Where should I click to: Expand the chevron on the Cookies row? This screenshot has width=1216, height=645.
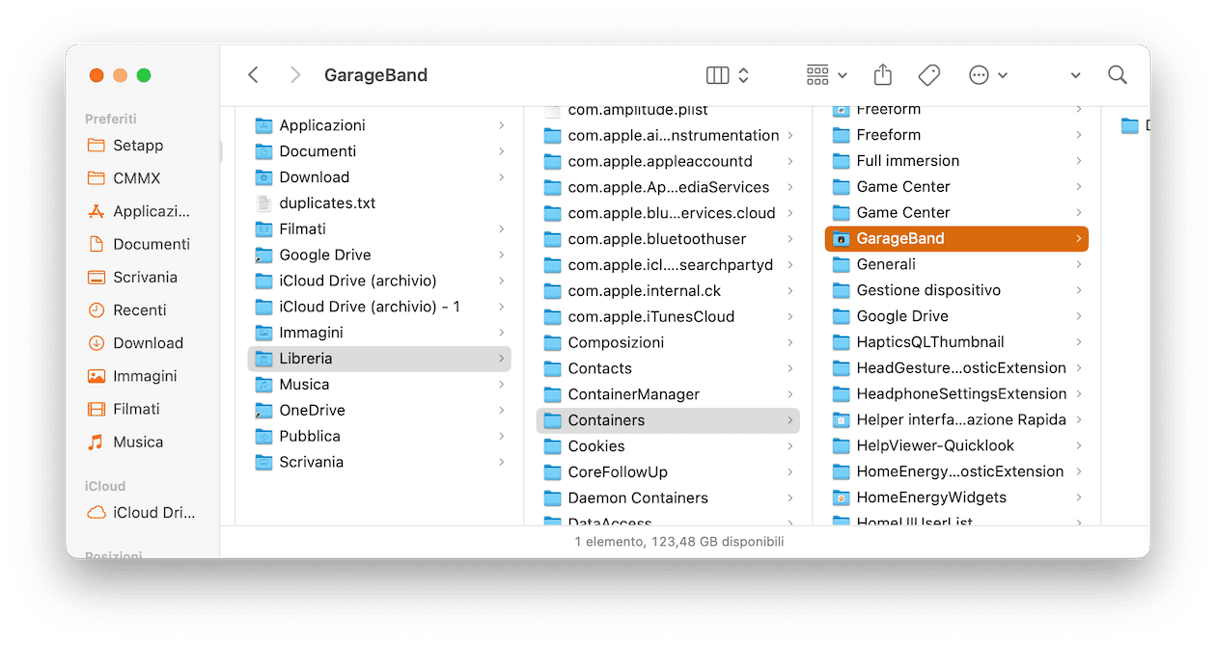[790, 446]
